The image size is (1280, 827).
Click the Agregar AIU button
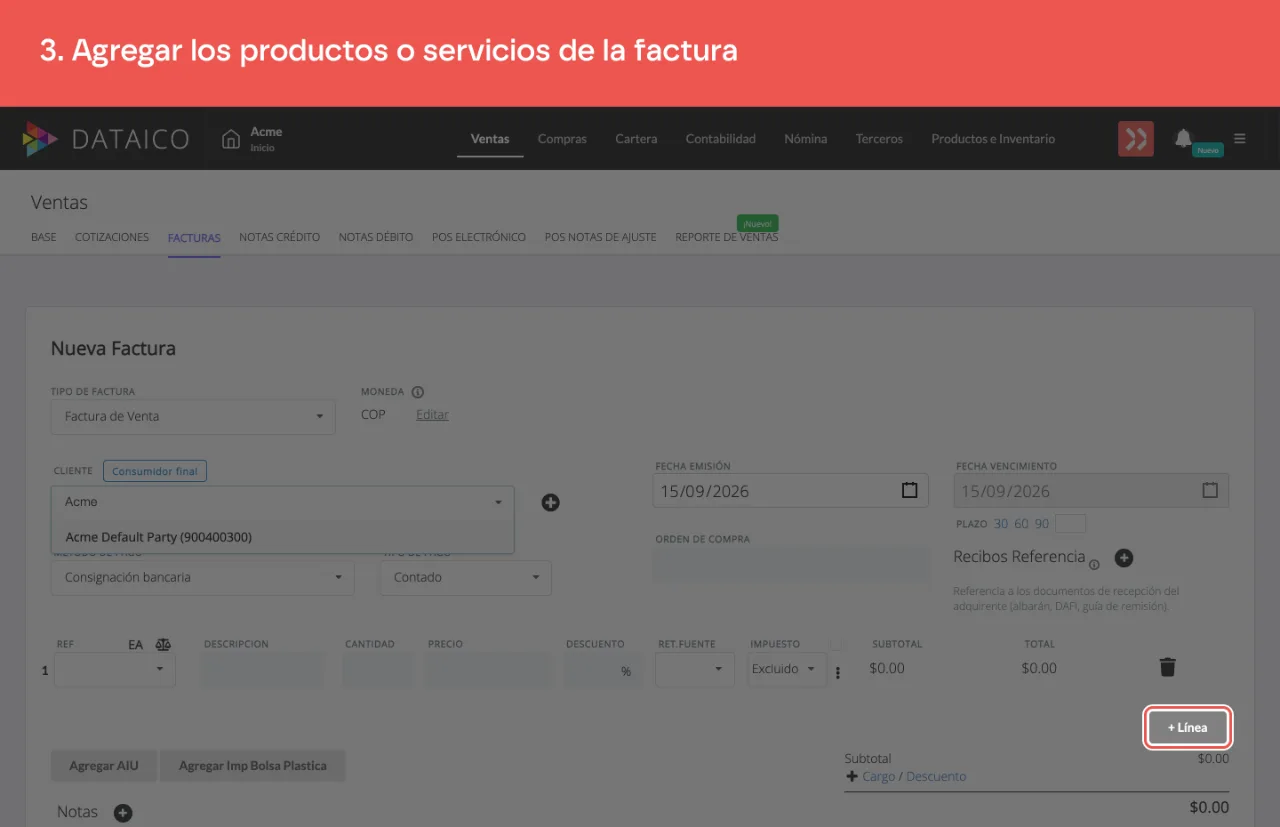(x=104, y=766)
